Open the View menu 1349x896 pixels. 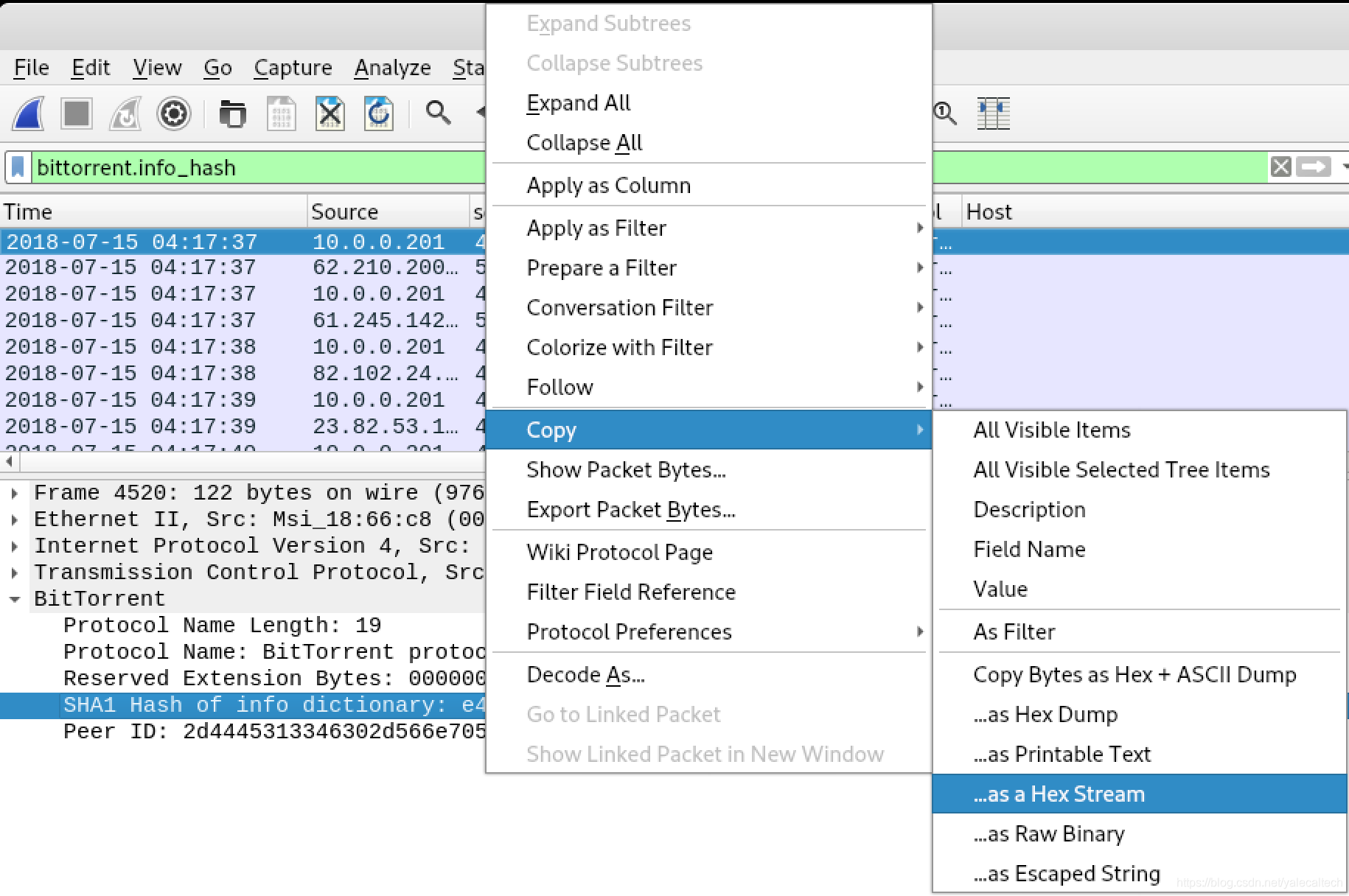coord(157,68)
